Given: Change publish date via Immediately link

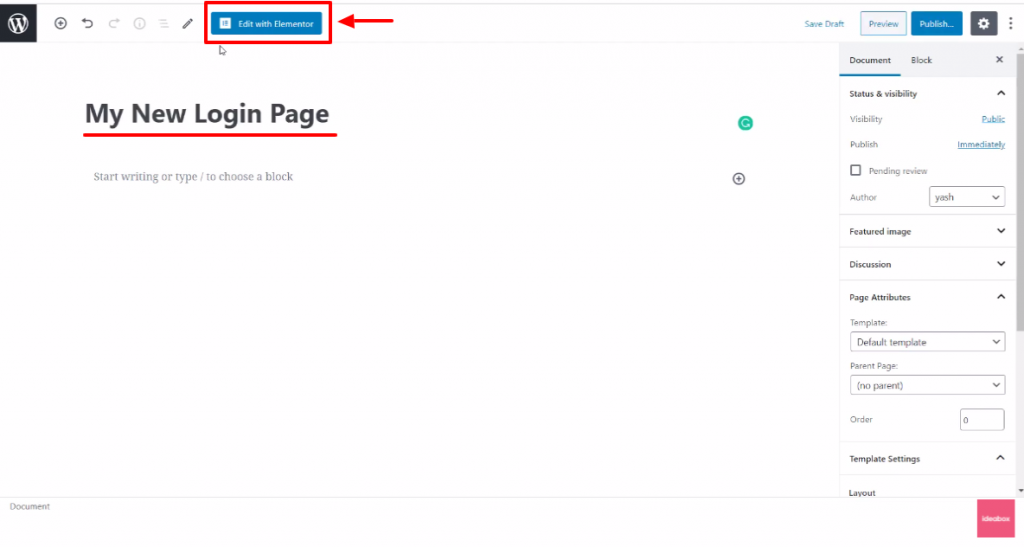Looking at the screenshot, I should [981, 144].
